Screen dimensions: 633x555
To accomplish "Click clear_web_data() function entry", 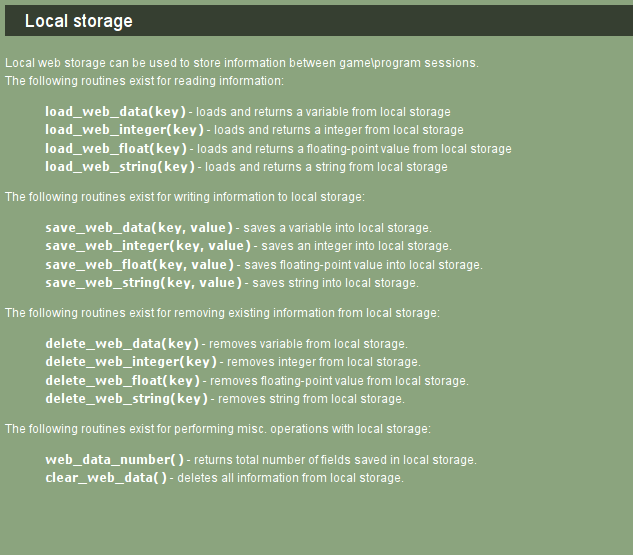I will pyautogui.click(x=106, y=478).
